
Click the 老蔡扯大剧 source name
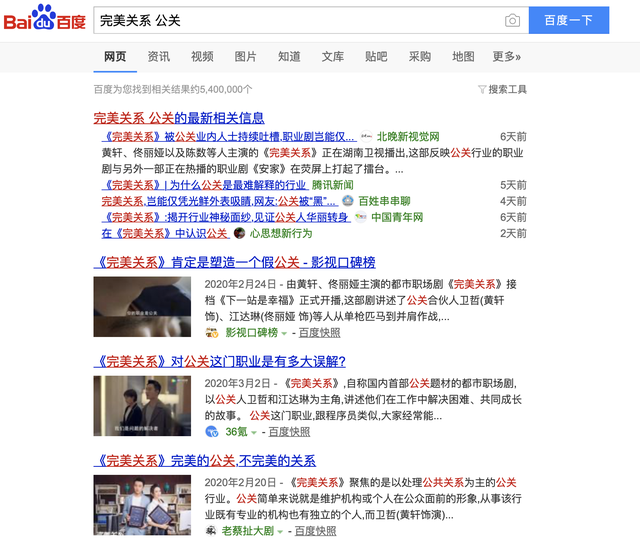(x=248, y=531)
